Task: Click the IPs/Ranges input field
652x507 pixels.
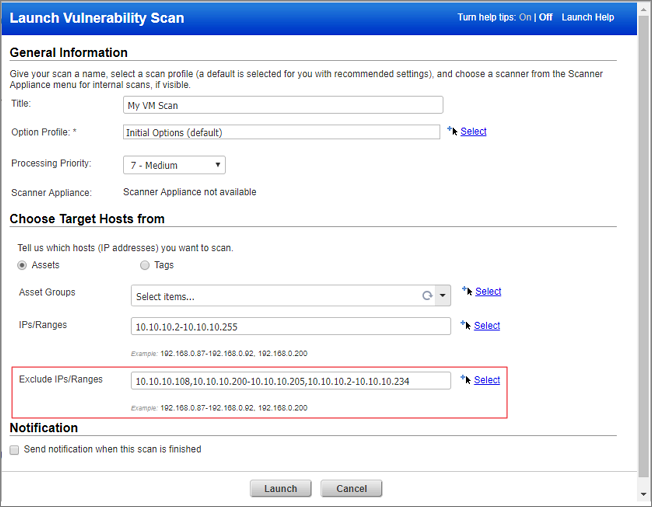Action: pos(291,326)
